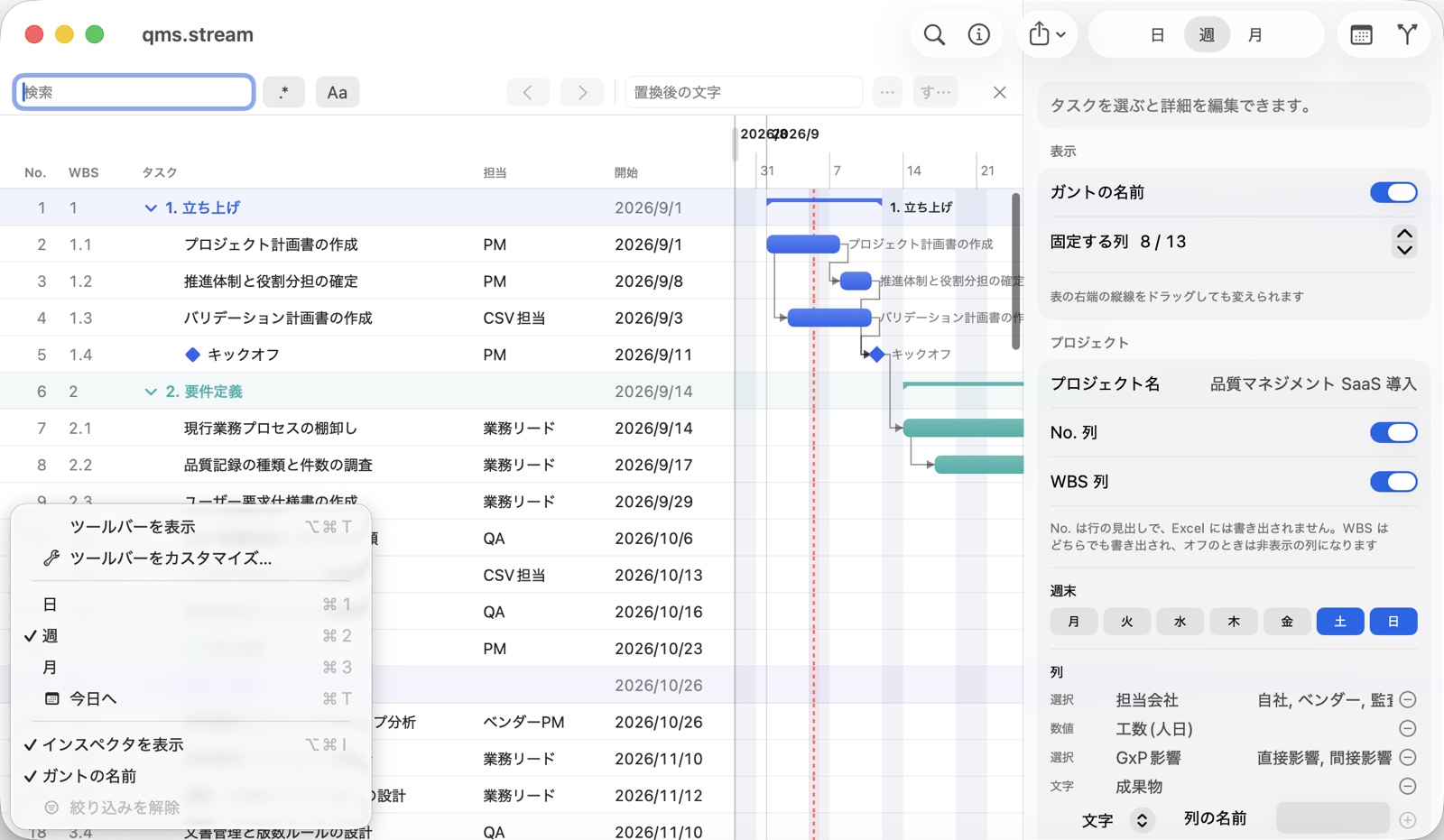
Task: Click the add column plus icon
Action: click(1407, 820)
